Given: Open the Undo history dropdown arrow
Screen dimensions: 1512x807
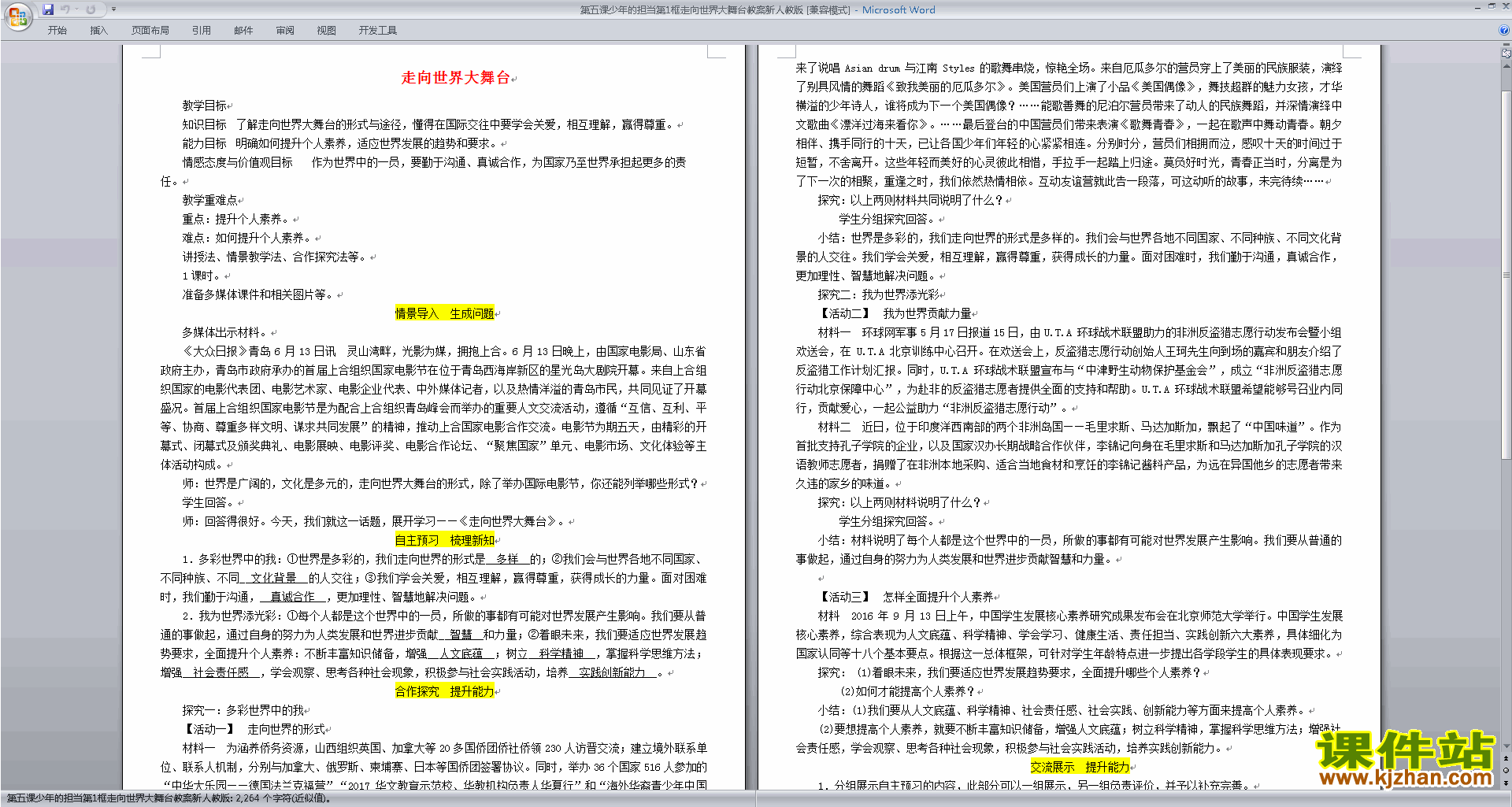Looking at the screenshot, I should 76,9.
